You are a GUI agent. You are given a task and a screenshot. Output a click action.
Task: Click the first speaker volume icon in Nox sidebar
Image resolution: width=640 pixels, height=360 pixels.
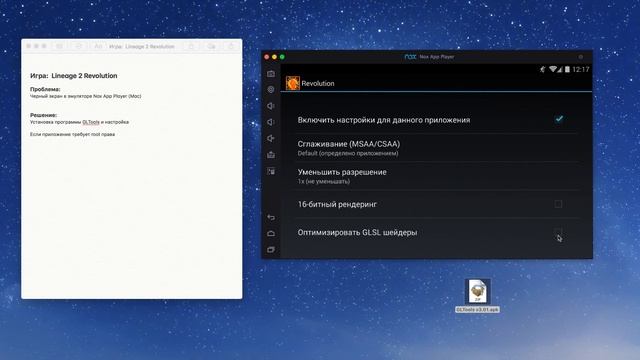(271, 106)
